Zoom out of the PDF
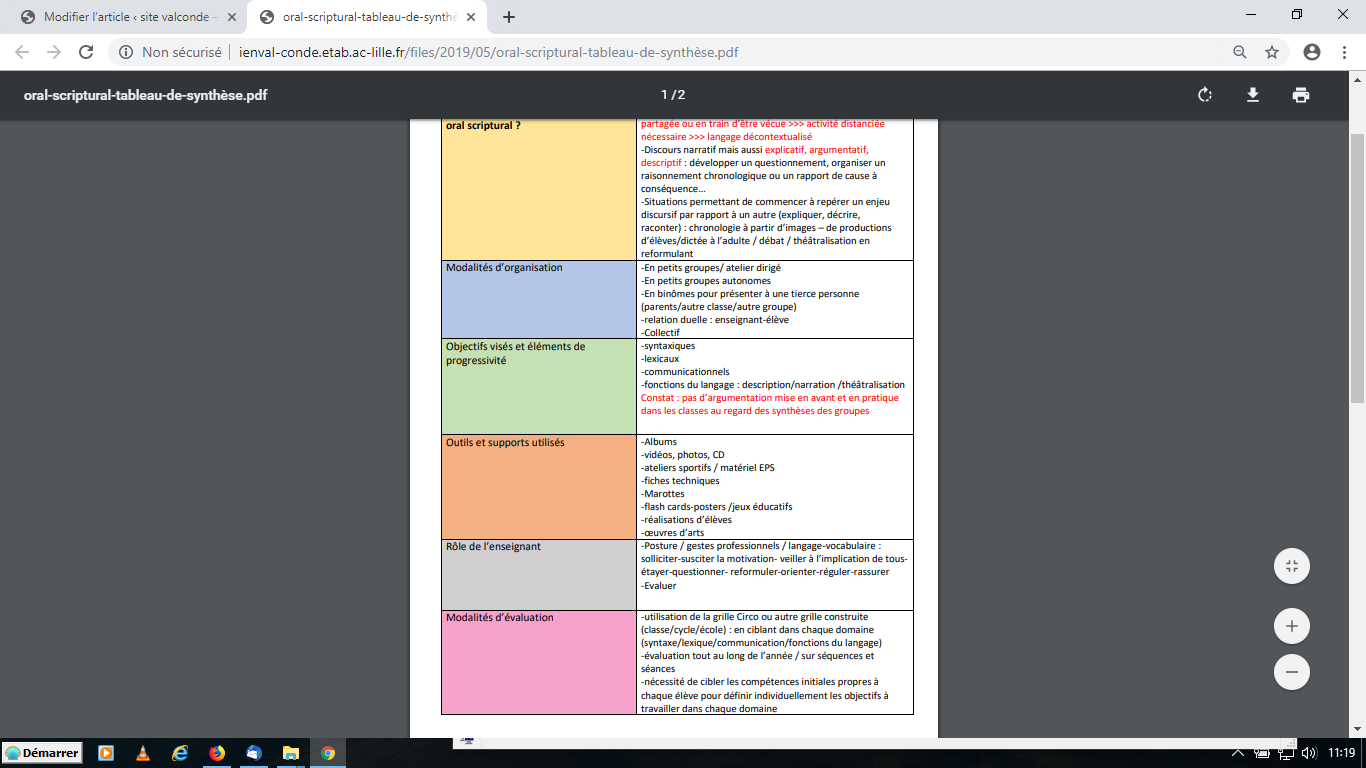Image resolution: width=1366 pixels, height=768 pixels. (x=1292, y=672)
